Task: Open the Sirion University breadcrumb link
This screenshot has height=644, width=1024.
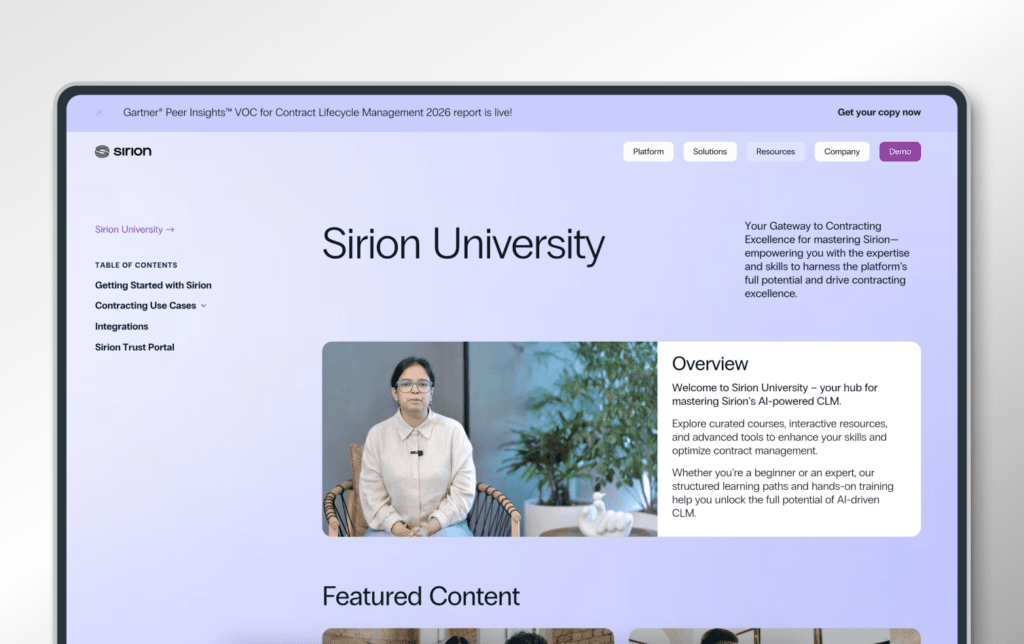Action: [135, 229]
